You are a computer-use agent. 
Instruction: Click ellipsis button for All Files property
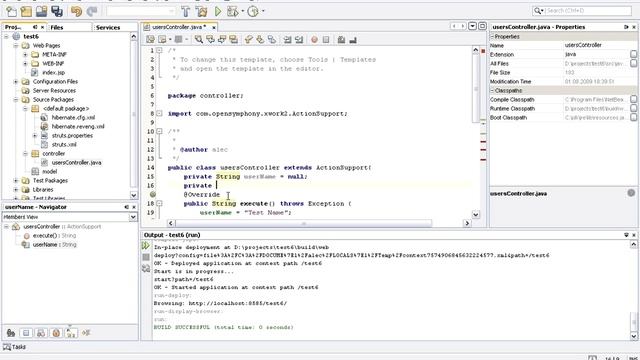pyautogui.click(x=633, y=63)
